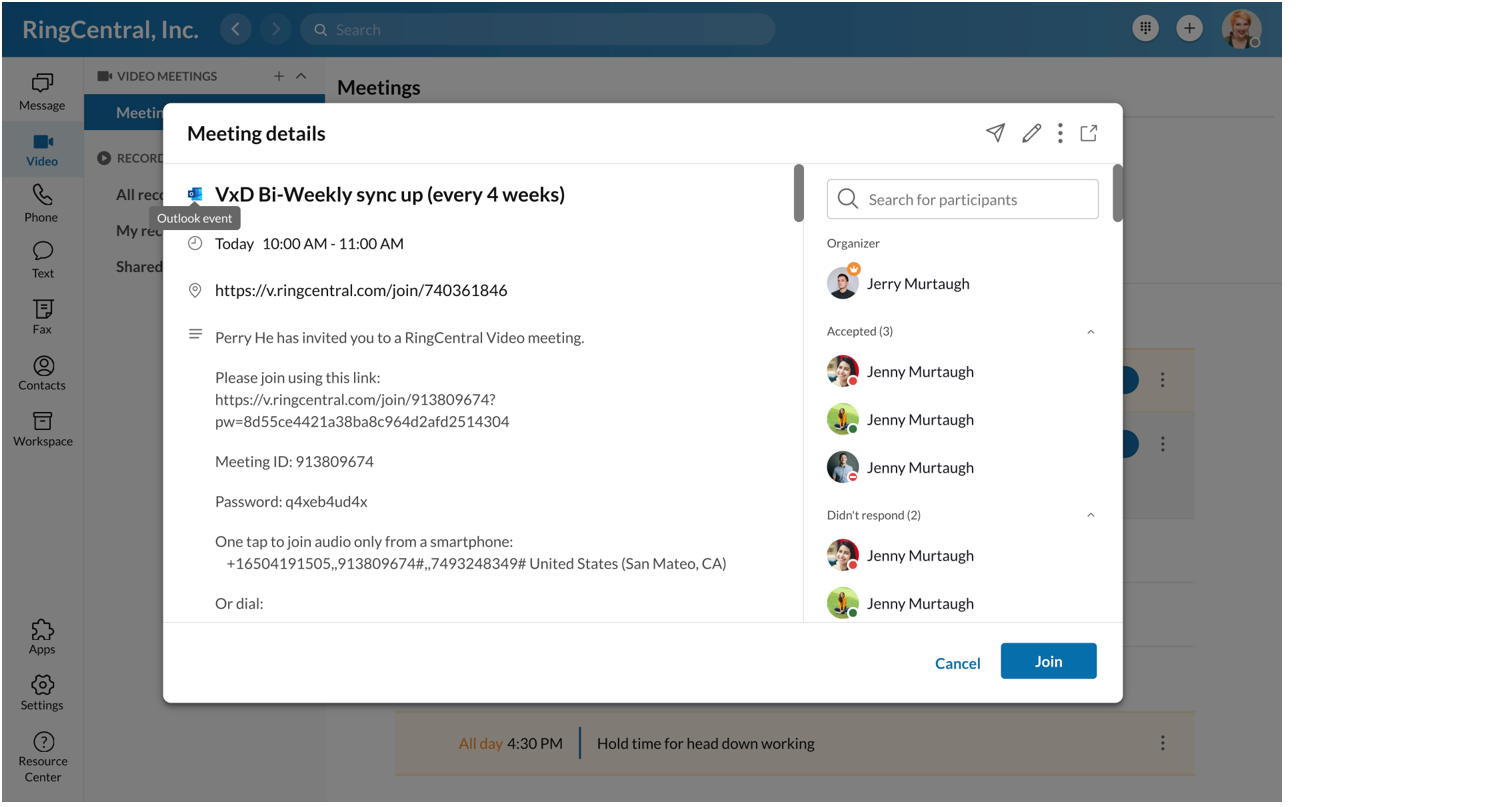Collapse the Accepted (3) participants list
The image size is (1494, 807).
pyautogui.click(x=1091, y=331)
